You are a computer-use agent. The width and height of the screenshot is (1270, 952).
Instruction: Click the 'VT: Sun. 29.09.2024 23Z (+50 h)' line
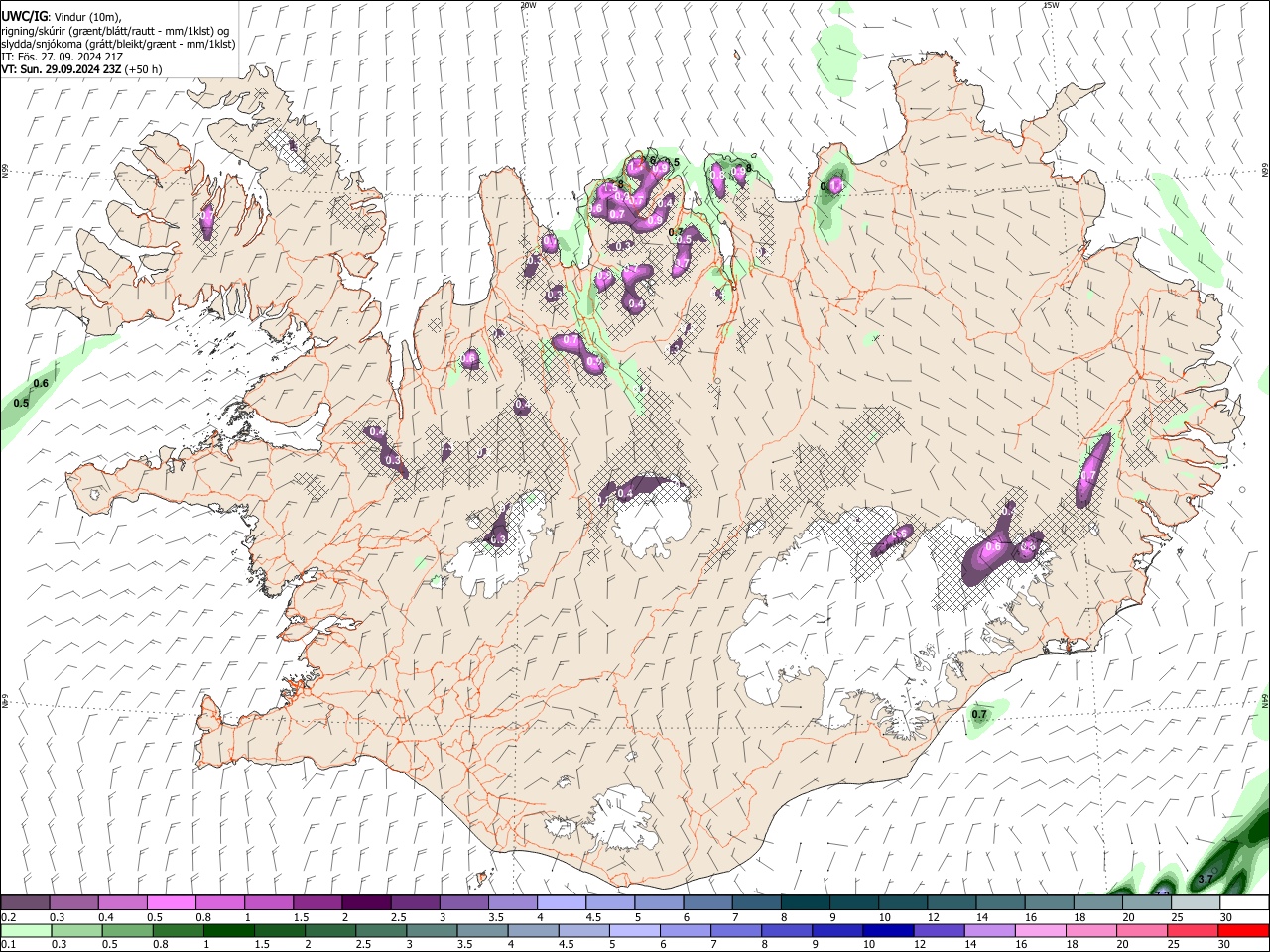tap(81, 69)
